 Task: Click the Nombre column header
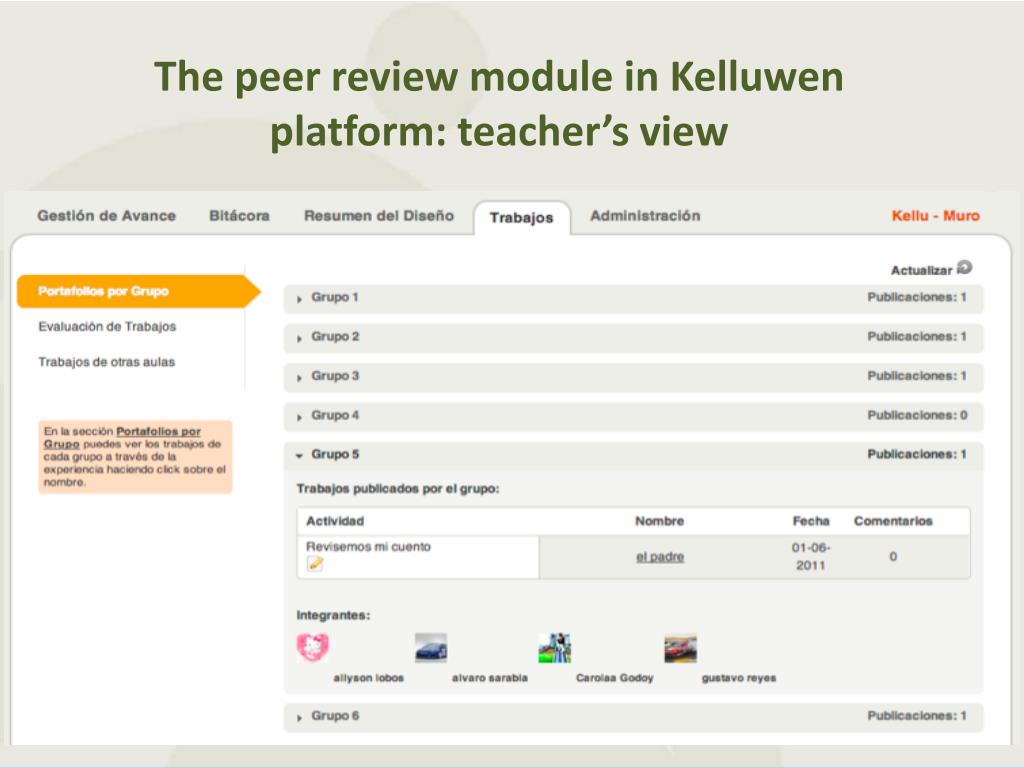[x=660, y=521]
